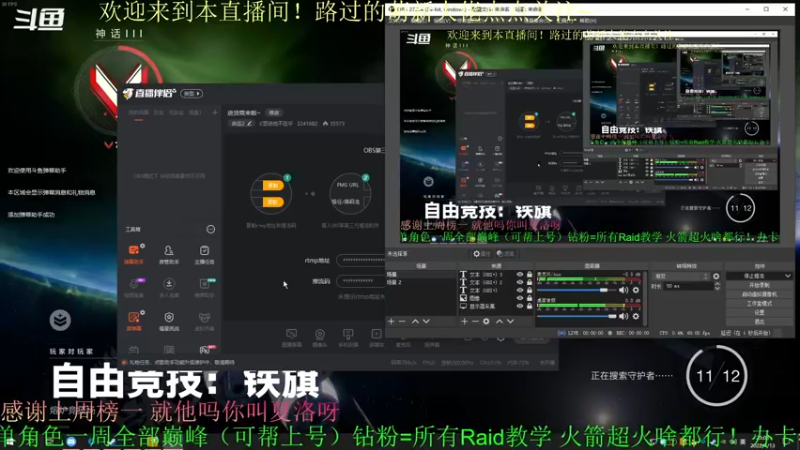Image resolution: width=800 pixels, height=450 pixels.
Task: Move selected source up in OBS sources panel
Action: click(499, 321)
